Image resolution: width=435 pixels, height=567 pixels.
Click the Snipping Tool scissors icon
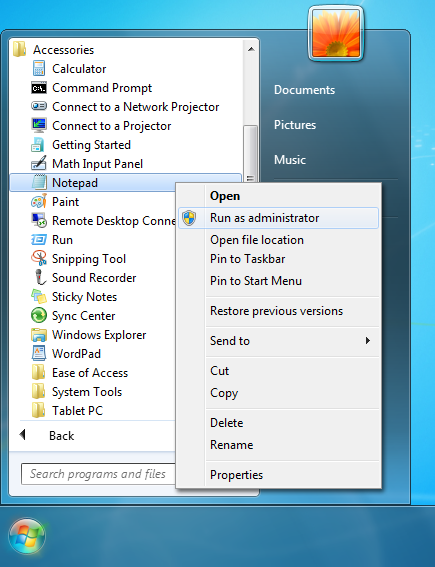39,258
